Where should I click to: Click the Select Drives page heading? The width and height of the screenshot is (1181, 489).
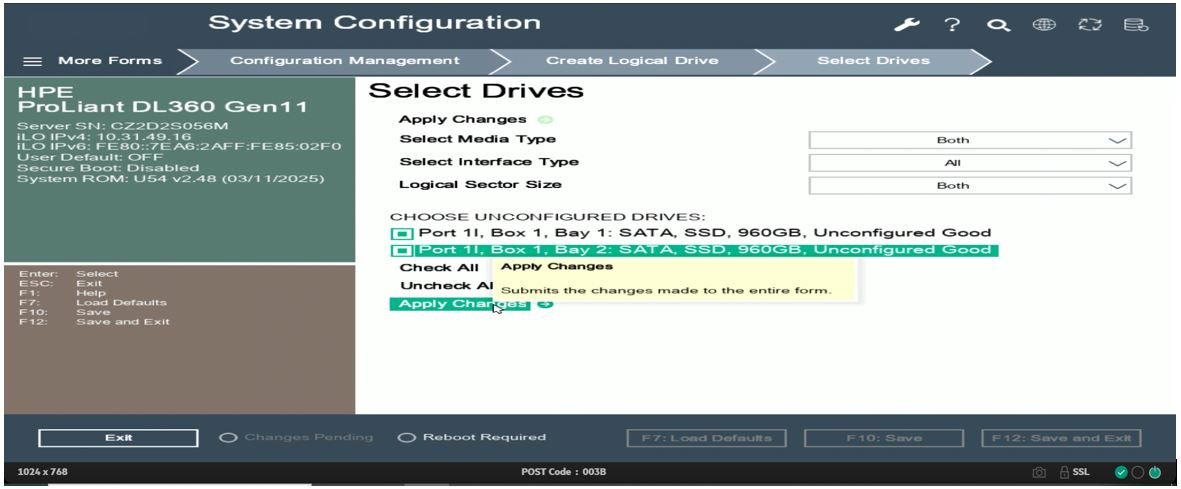[476, 91]
